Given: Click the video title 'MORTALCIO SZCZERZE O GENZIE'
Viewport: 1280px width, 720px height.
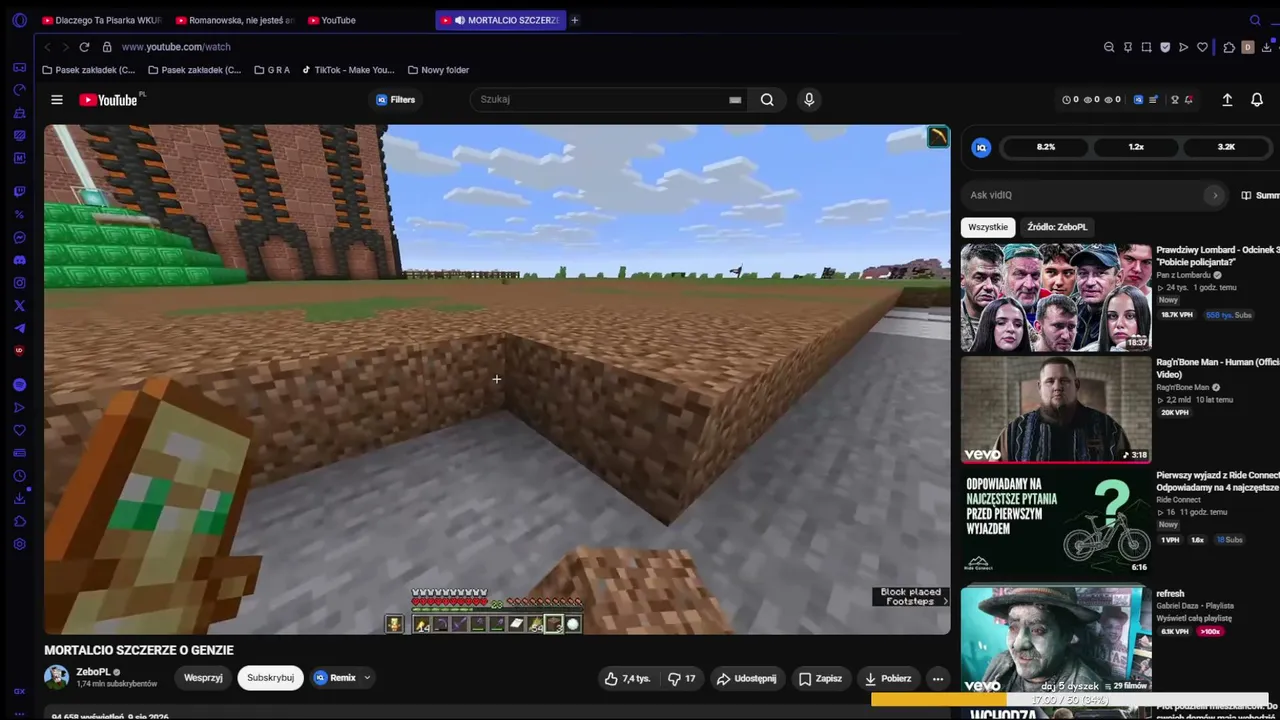Looking at the screenshot, I should point(139,650).
